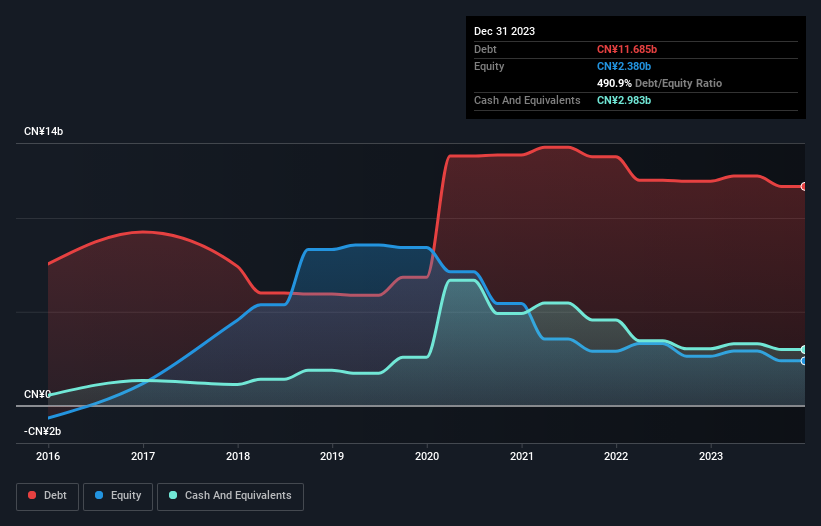Select the teal Cash end-point marker

pos(804,349)
